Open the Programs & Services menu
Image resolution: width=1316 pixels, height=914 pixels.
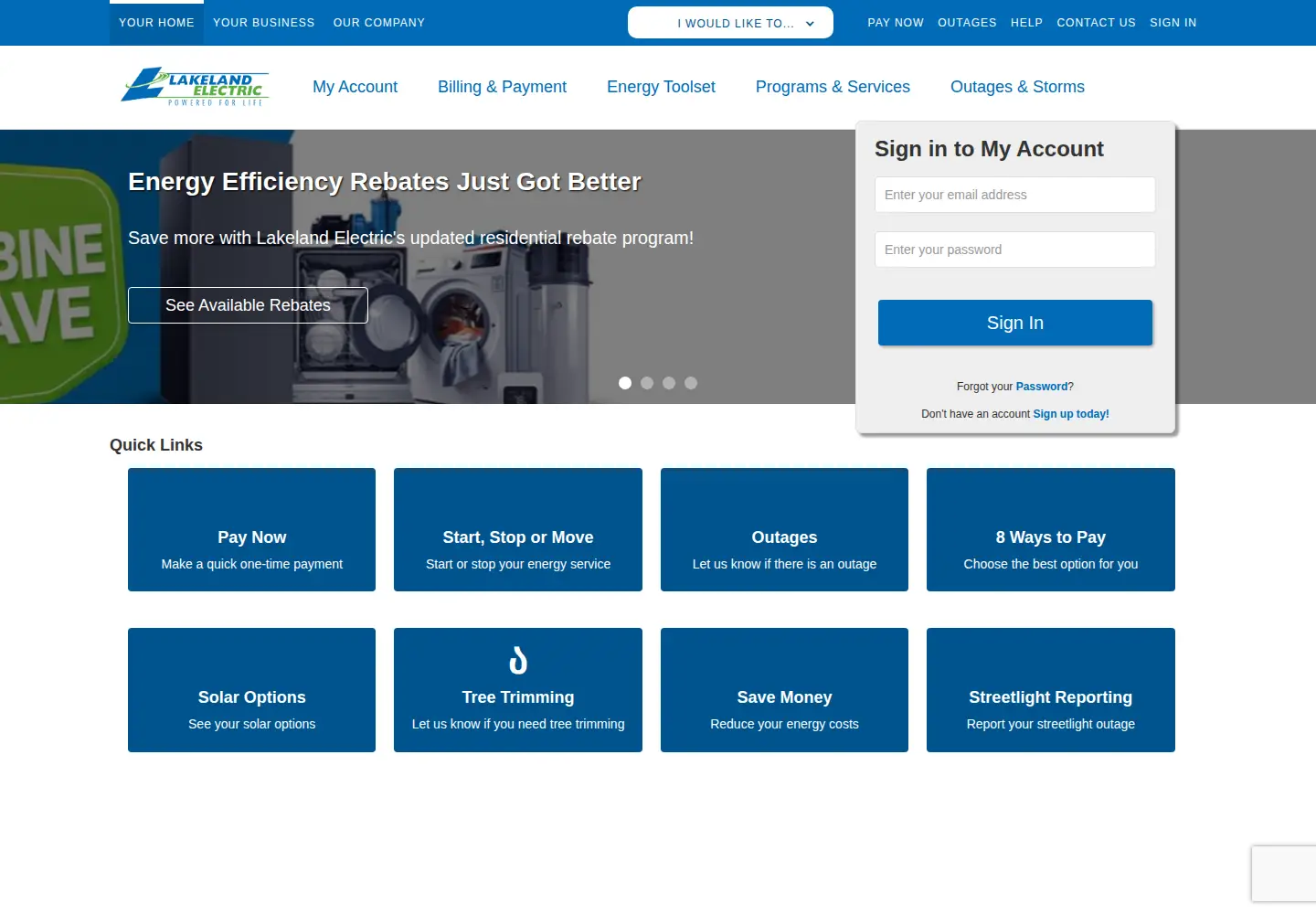click(x=833, y=87)
